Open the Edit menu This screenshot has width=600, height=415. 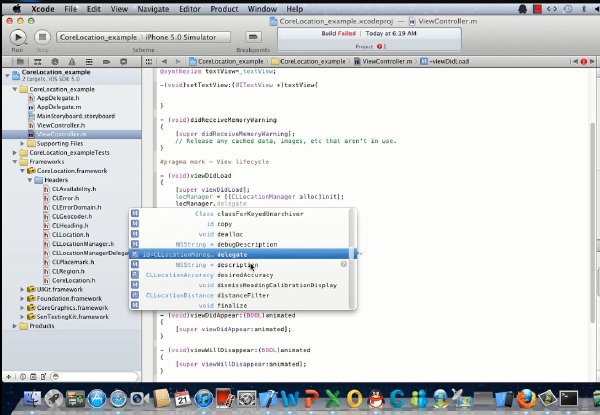tap(93, 9)
